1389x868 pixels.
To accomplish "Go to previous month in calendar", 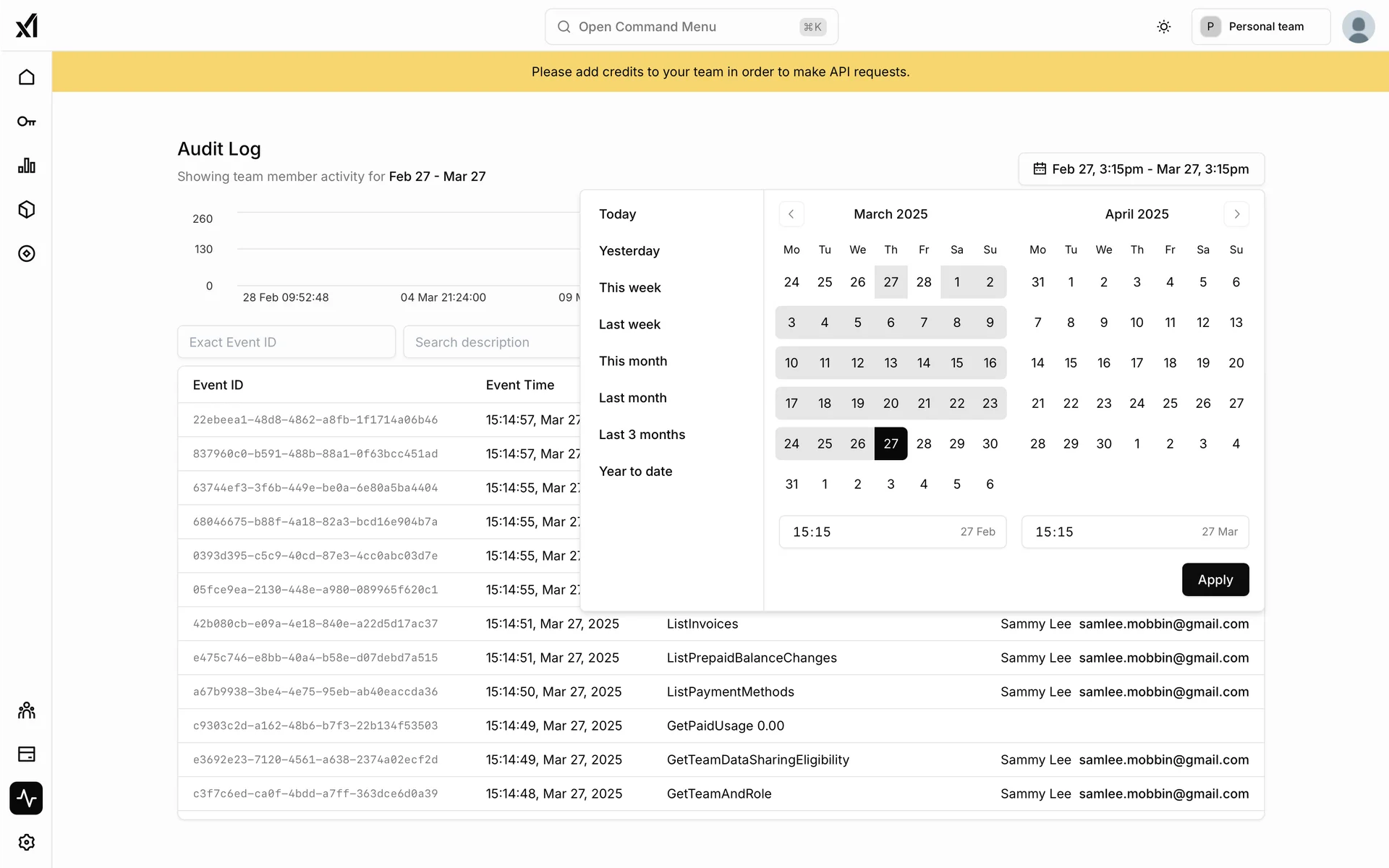I will 791,214.
